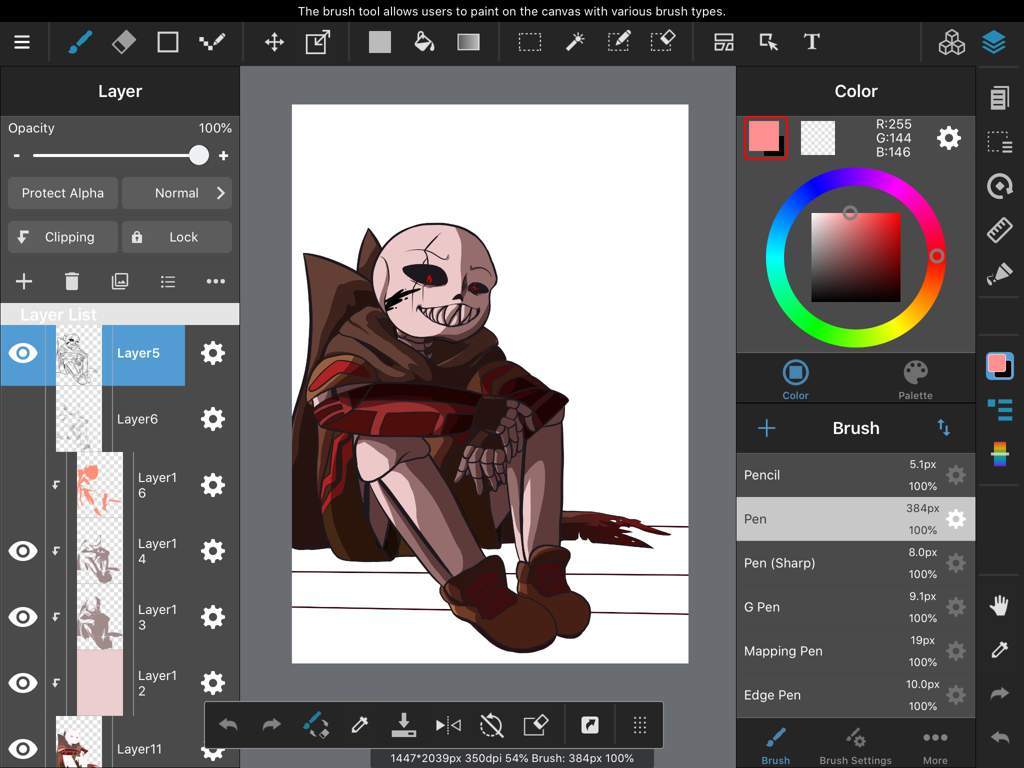Select the Text tool
This screenshot has height=768, width=1024.
[x=811, y=42]
